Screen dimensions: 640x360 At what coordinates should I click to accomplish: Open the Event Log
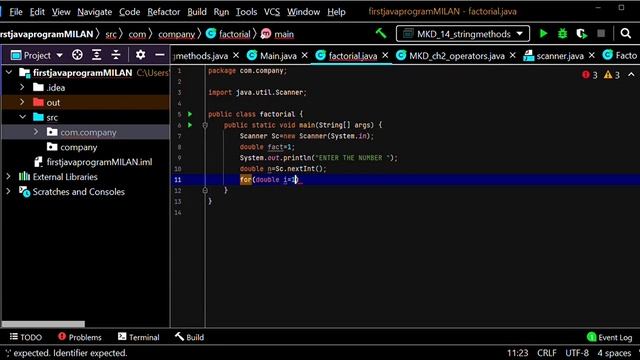click(609, 337)
